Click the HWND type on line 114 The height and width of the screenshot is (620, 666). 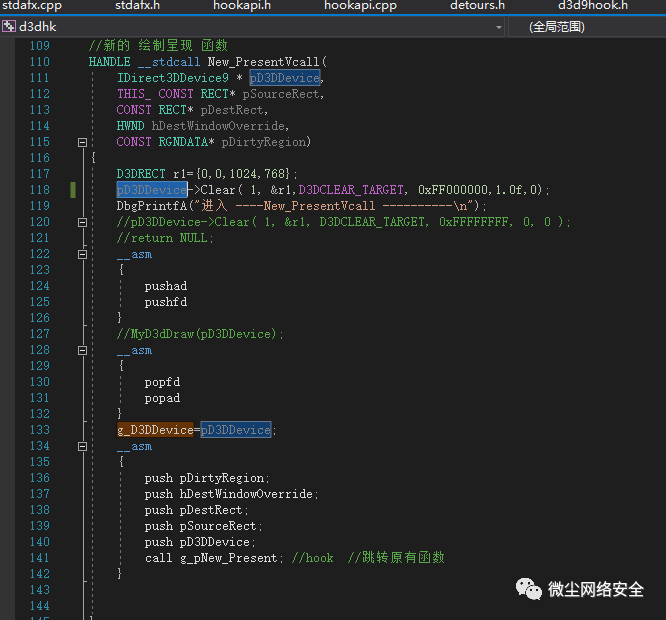click(130, 126)
